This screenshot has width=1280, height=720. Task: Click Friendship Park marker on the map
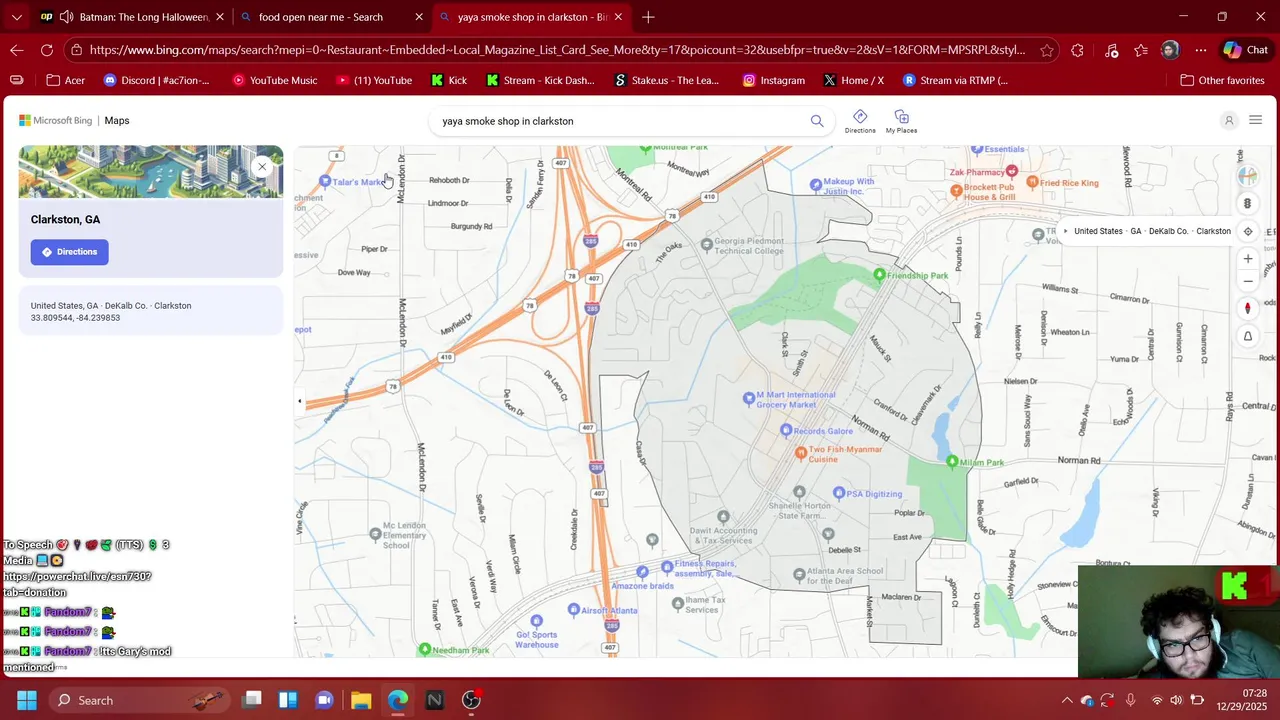pyautogui.click(x=880, y=275)
